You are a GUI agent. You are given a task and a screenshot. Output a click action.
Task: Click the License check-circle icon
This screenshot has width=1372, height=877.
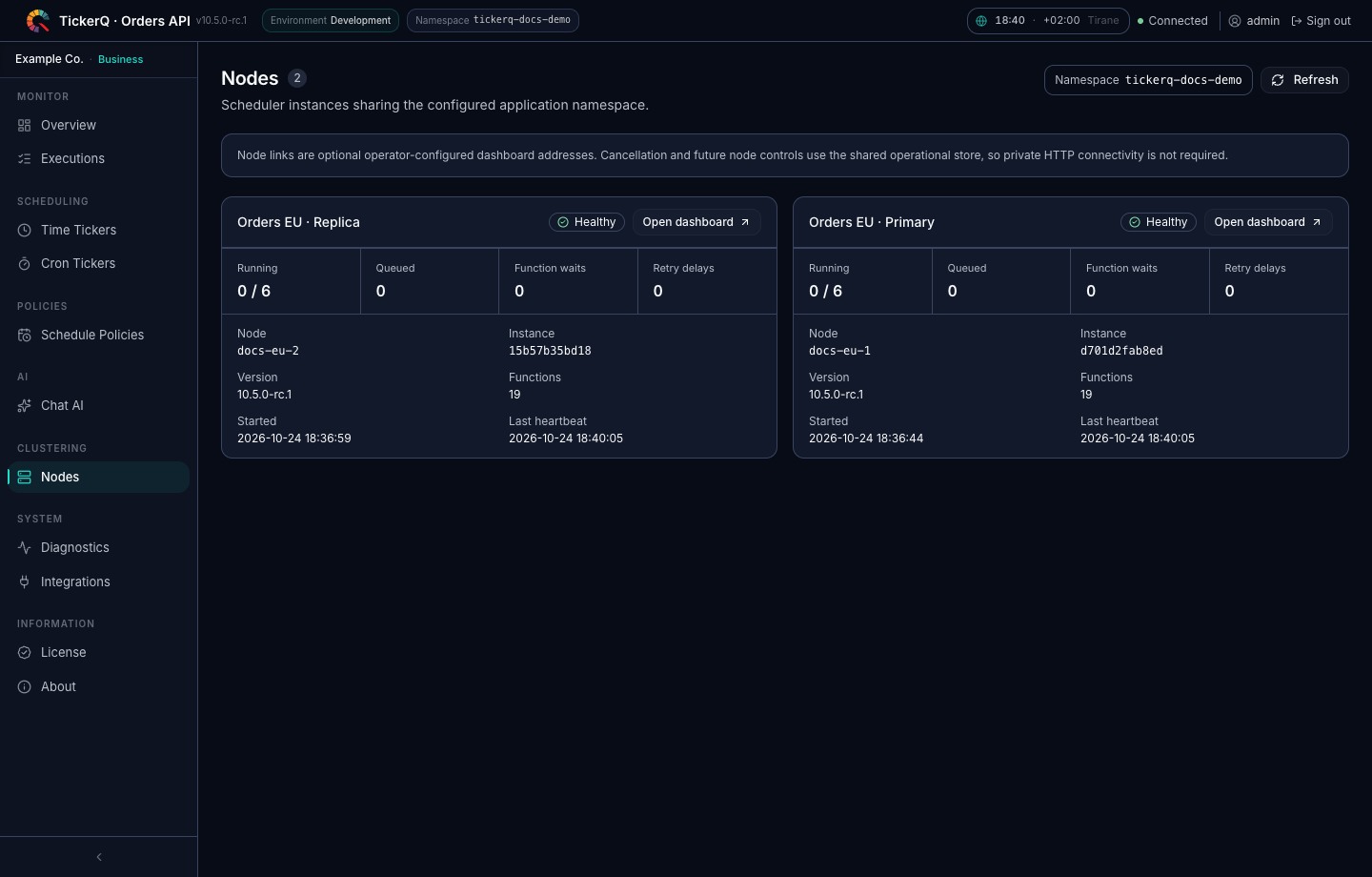pos(25,652)
